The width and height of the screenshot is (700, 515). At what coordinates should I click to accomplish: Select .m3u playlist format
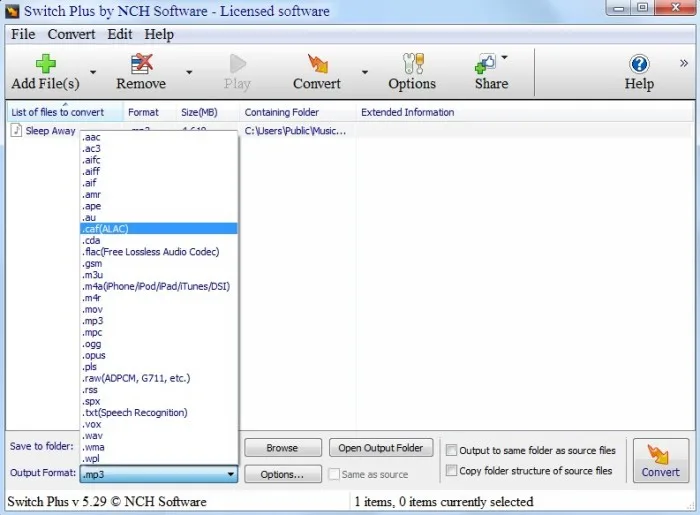pyautogui.click(x=159, y=275)
